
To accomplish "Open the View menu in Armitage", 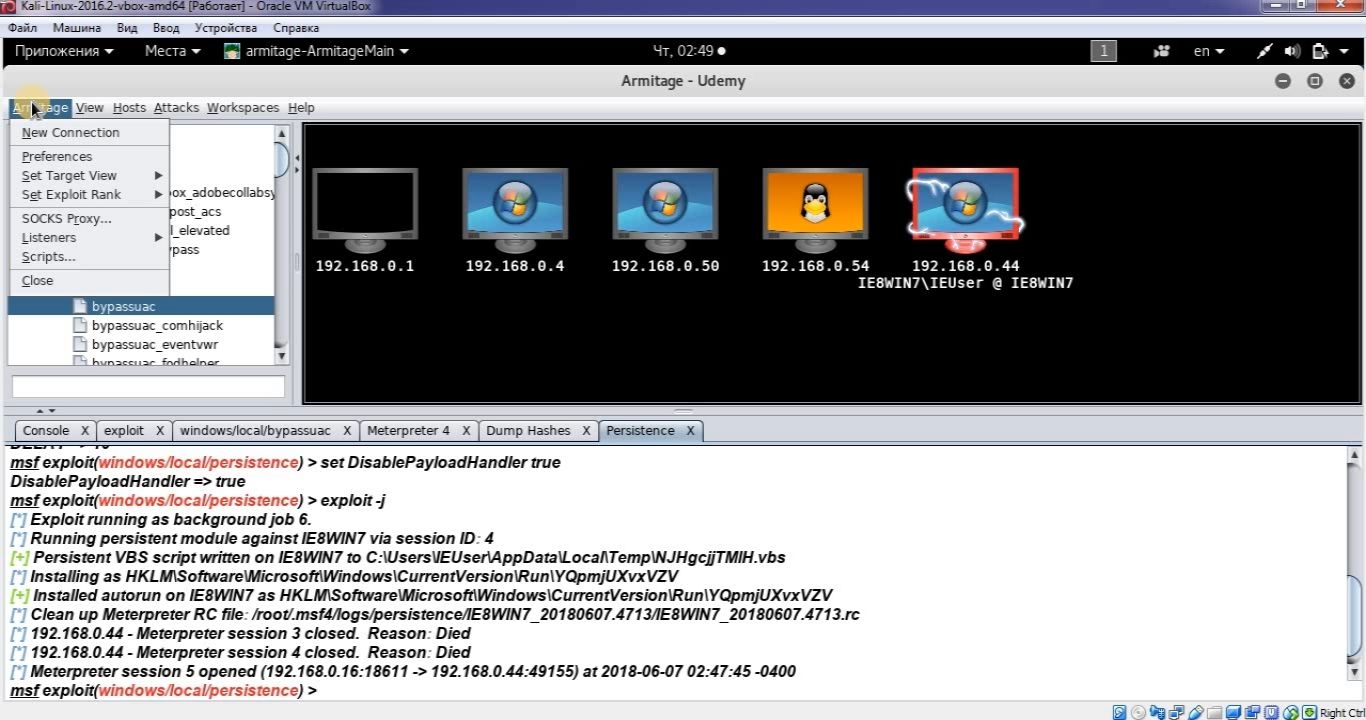I will pos(89,108).
